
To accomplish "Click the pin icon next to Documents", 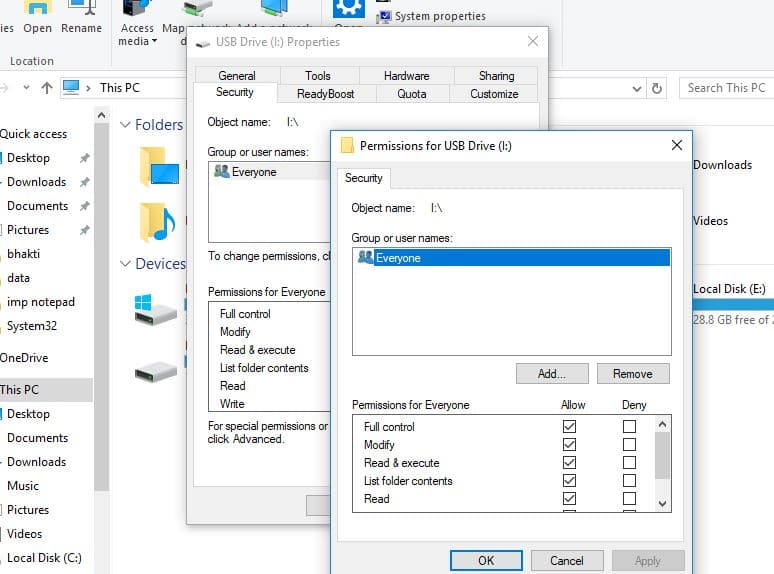I will point(85,206).
